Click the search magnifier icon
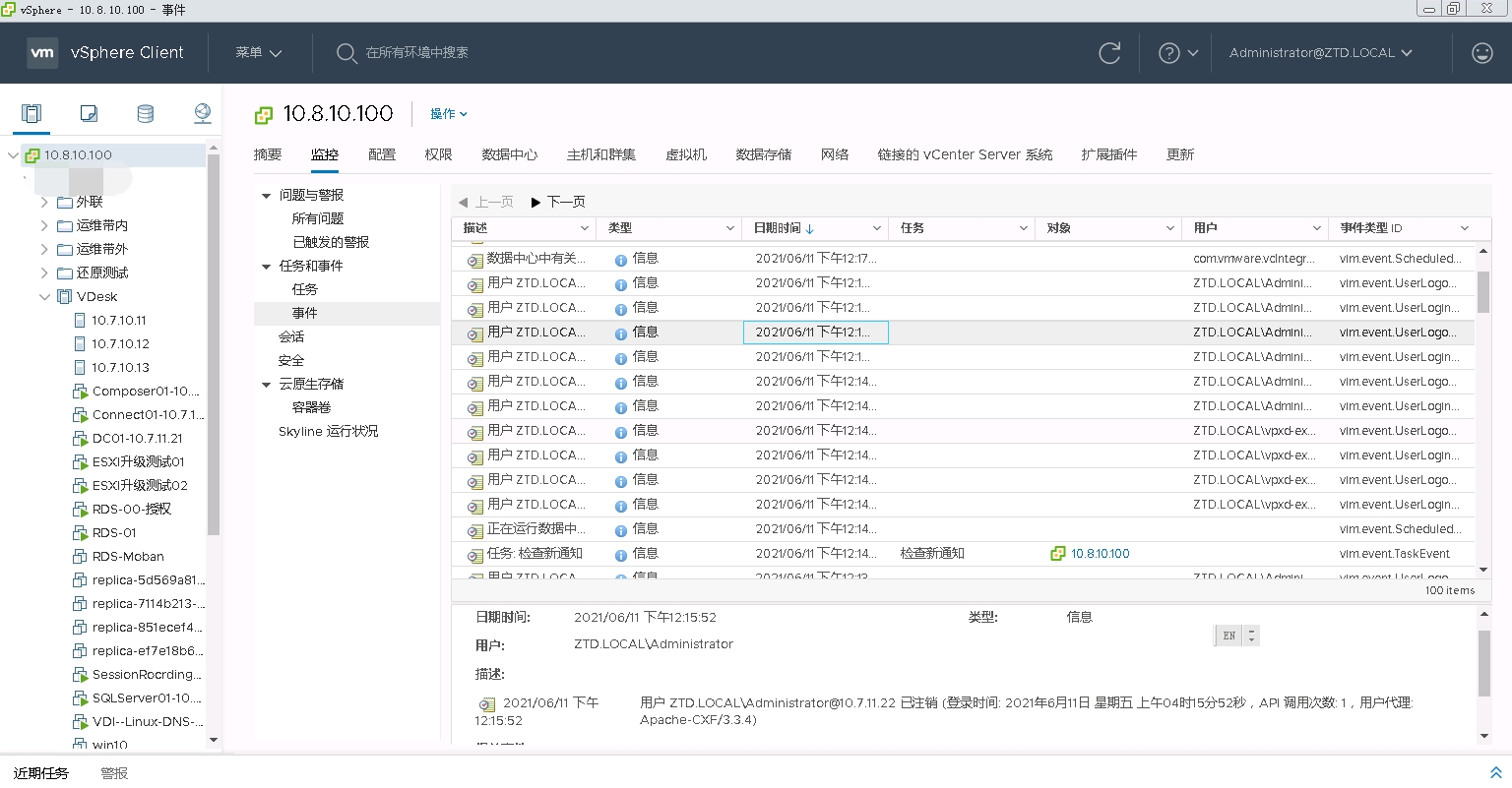Screen dimensions: 1512x788 (x=346, y=53)
